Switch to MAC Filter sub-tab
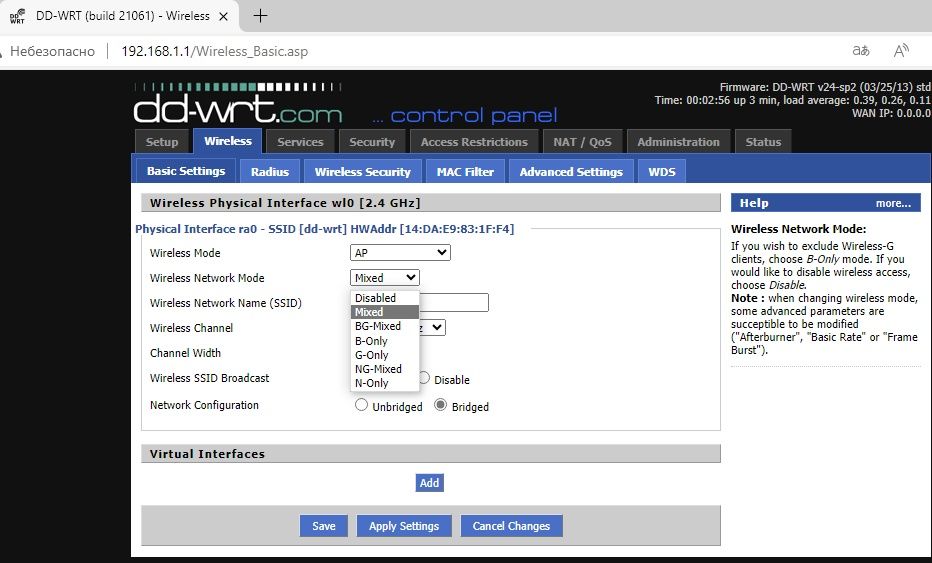This screenshot has width=932, height=563. pos(465,171)
